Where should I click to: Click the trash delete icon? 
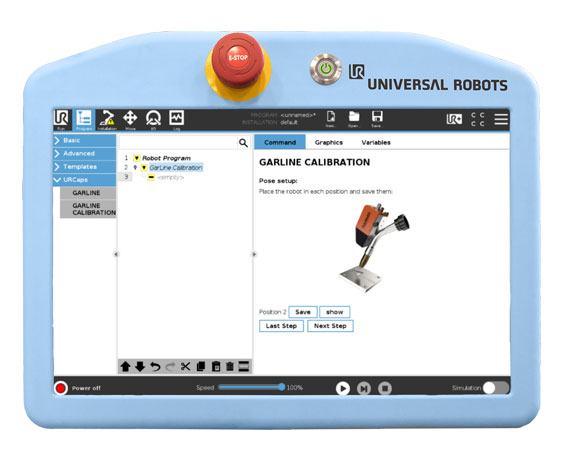[x=230, y=367]
